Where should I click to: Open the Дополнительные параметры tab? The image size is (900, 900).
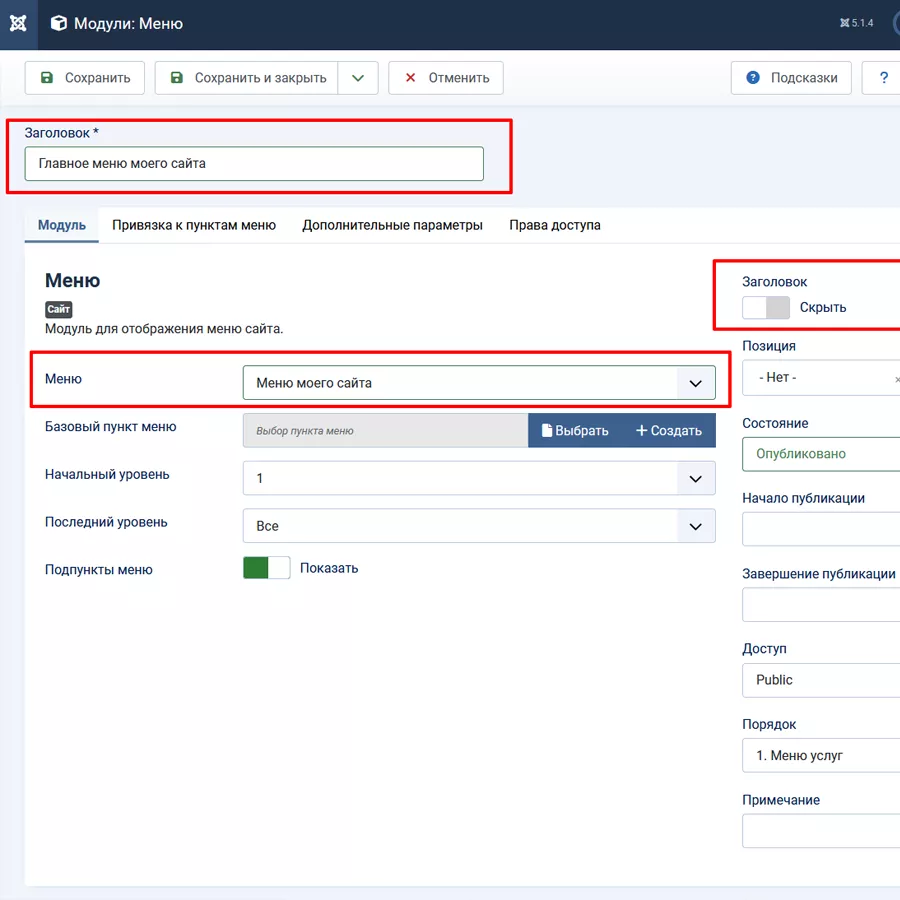pyautogui.click(x=392, y=226)
